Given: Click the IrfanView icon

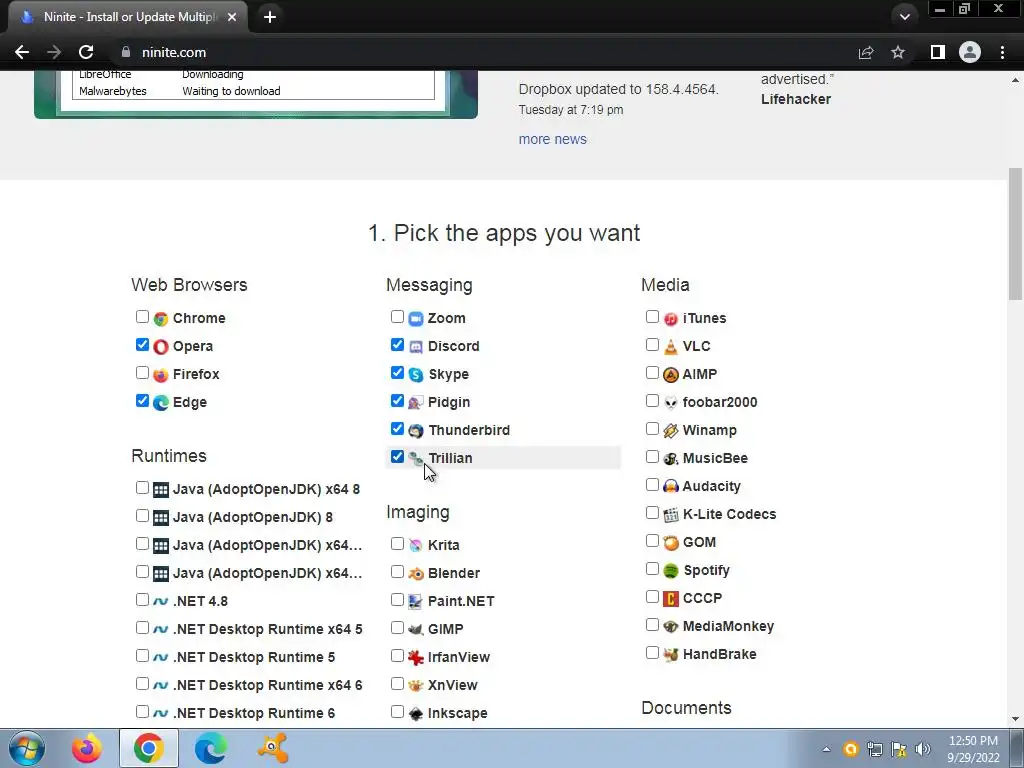Looking at the screenshot, I should (416, 658).
